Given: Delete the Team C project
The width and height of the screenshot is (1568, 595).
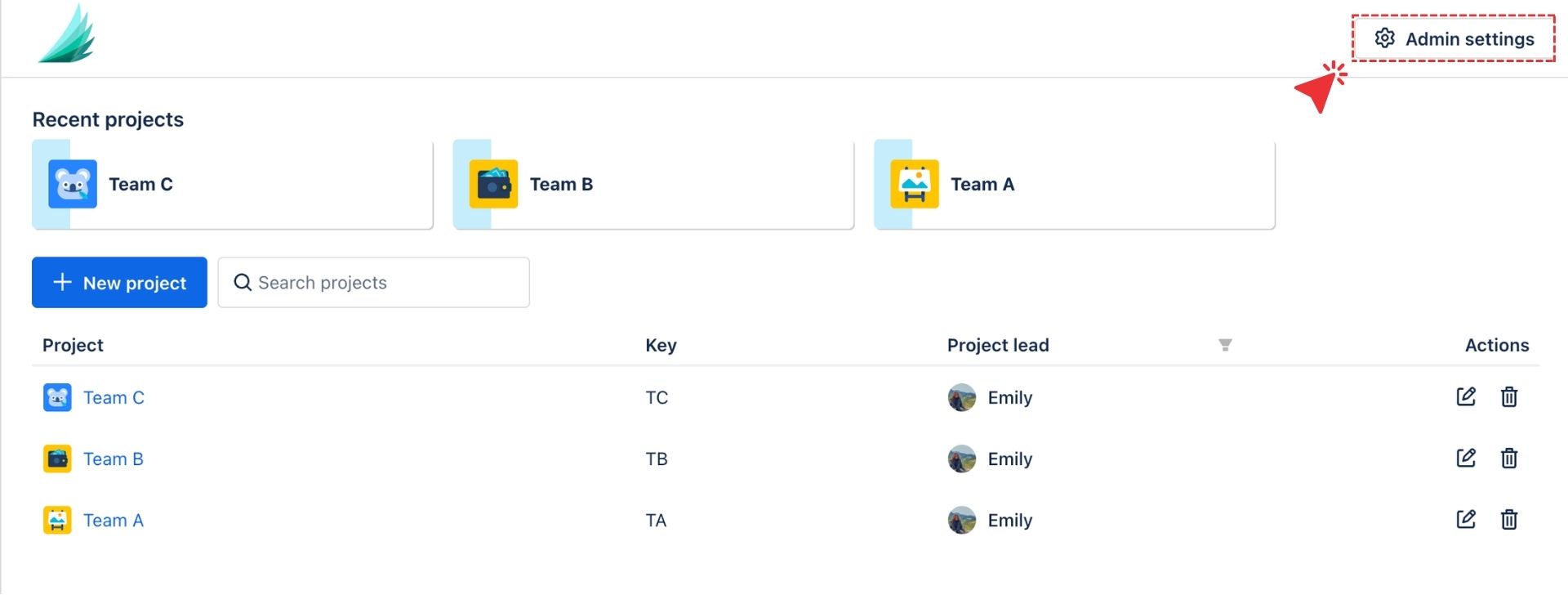Looking at the screenshot, I should click(x=1508, y=397).
